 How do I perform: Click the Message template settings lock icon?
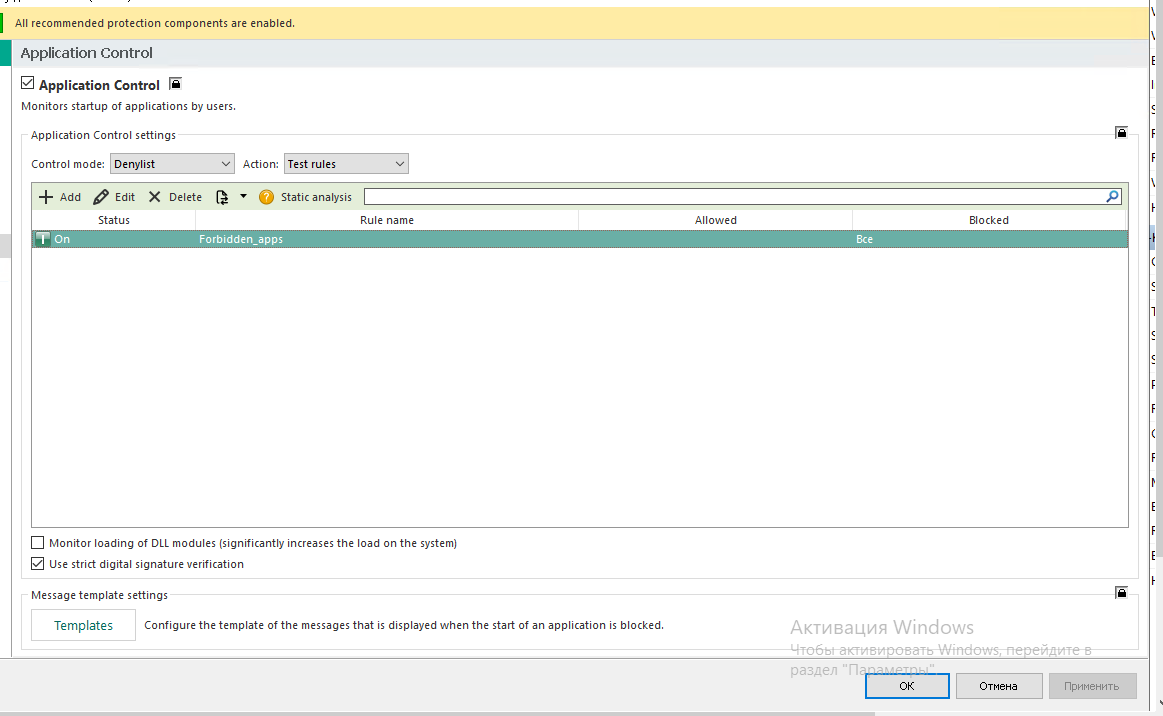coord(1121,592)
